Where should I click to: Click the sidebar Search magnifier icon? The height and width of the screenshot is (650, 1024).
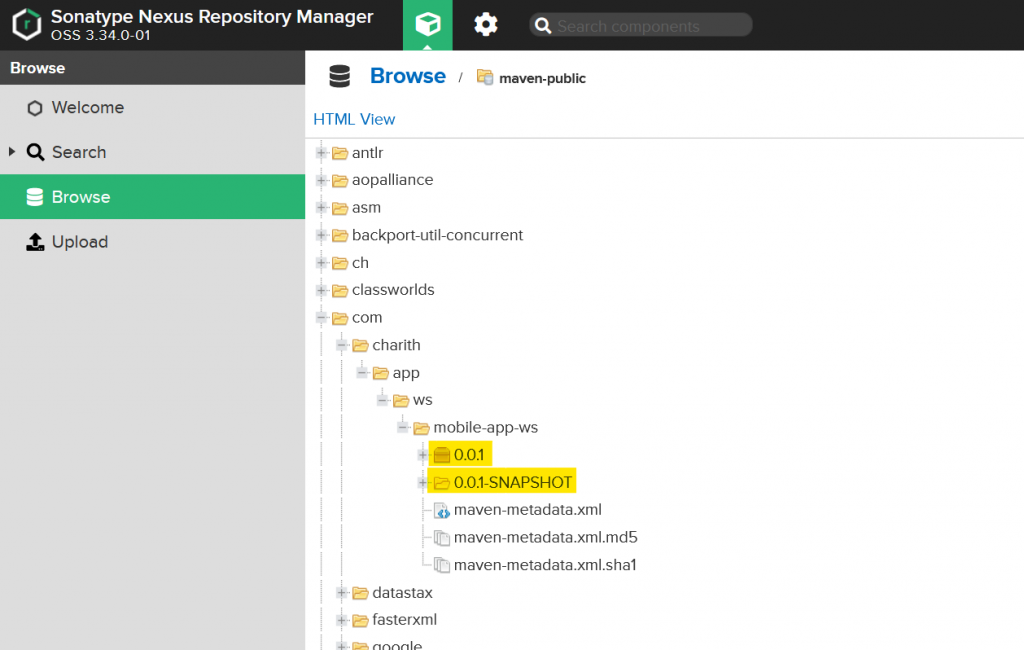point(35,152)
